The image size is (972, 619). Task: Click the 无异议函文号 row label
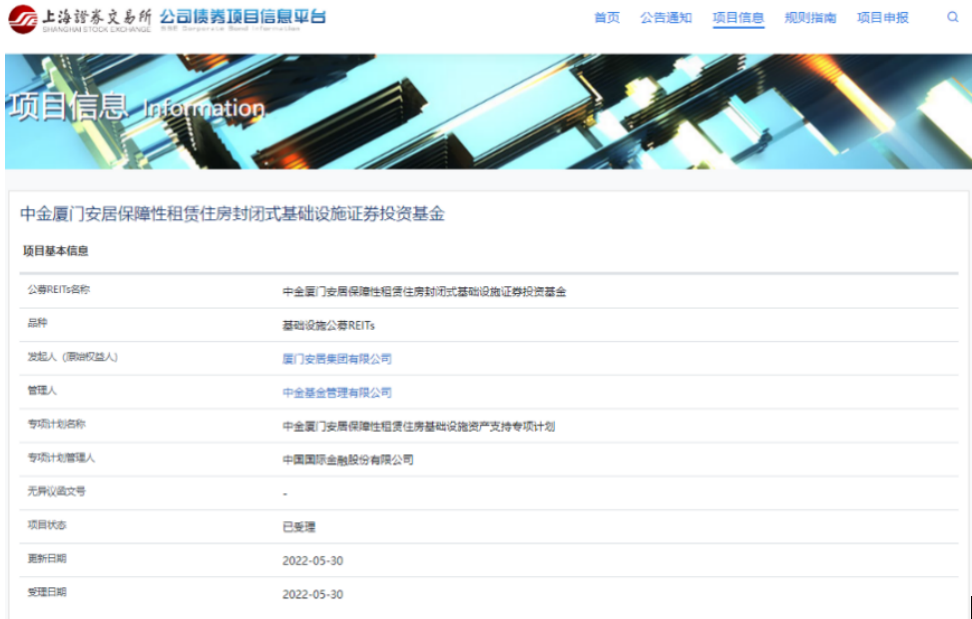pyautogui.click(x=56, y=491)
